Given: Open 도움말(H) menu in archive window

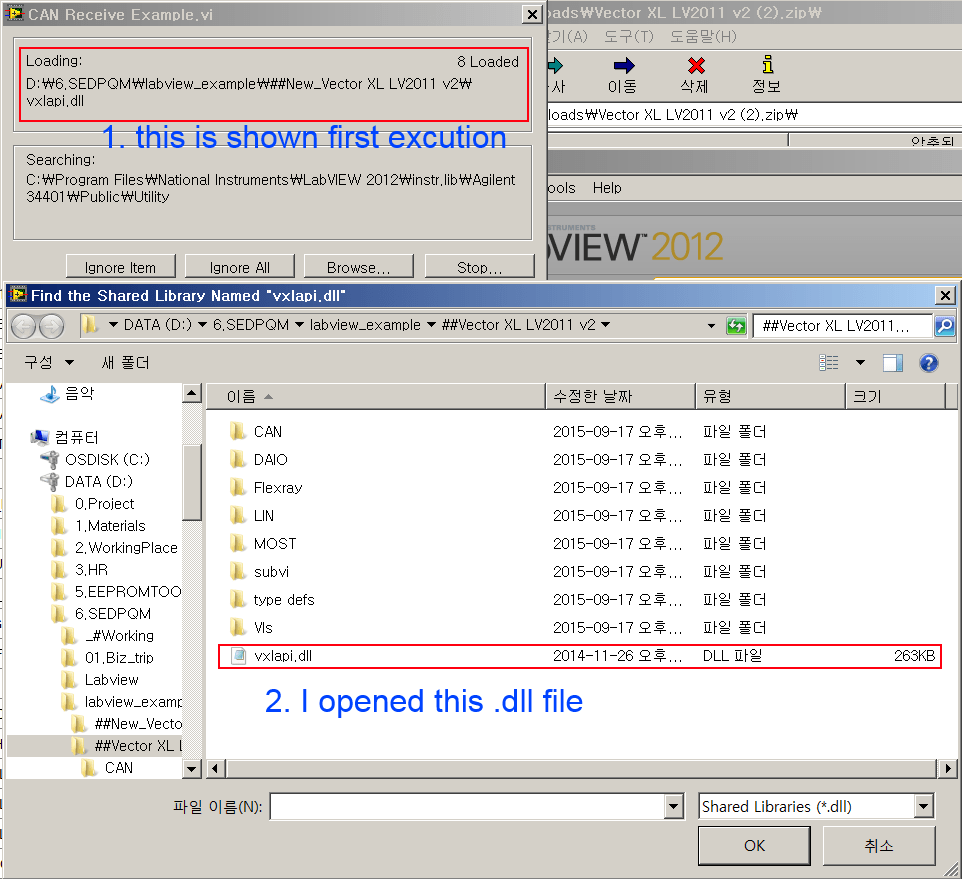Looking at the screenshot, I should click(x=703, y=37).
